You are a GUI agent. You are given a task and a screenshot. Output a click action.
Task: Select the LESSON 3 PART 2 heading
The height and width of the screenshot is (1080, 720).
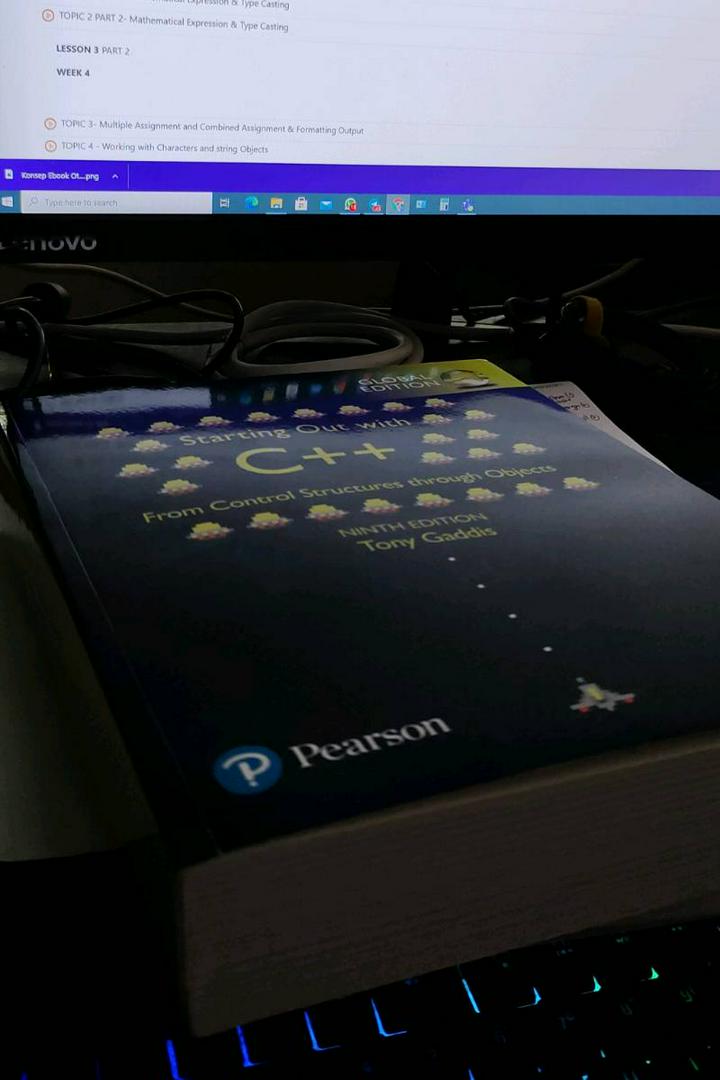[93, 49]
